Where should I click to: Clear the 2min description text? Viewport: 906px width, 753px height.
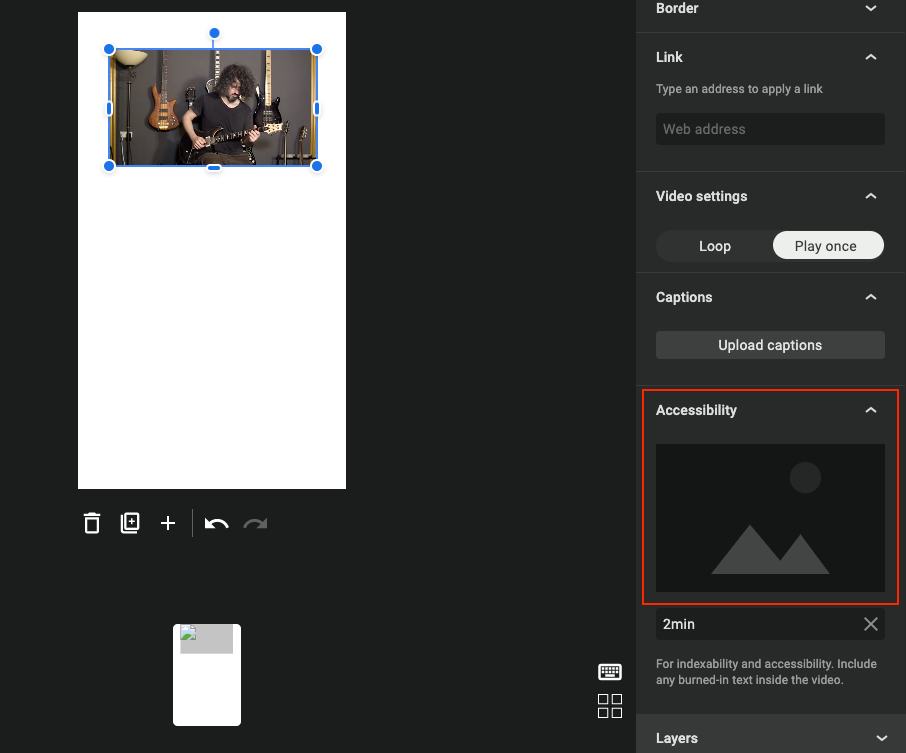pyautogui.click(x=870, y=624)
